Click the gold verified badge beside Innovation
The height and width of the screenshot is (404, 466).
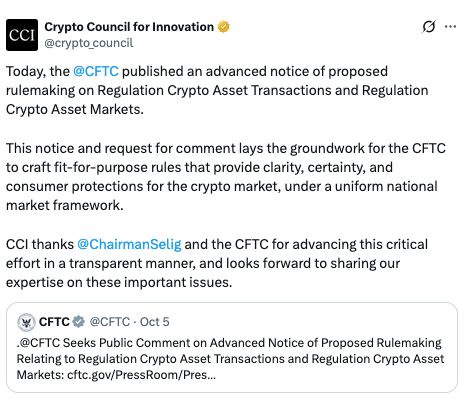224,27
